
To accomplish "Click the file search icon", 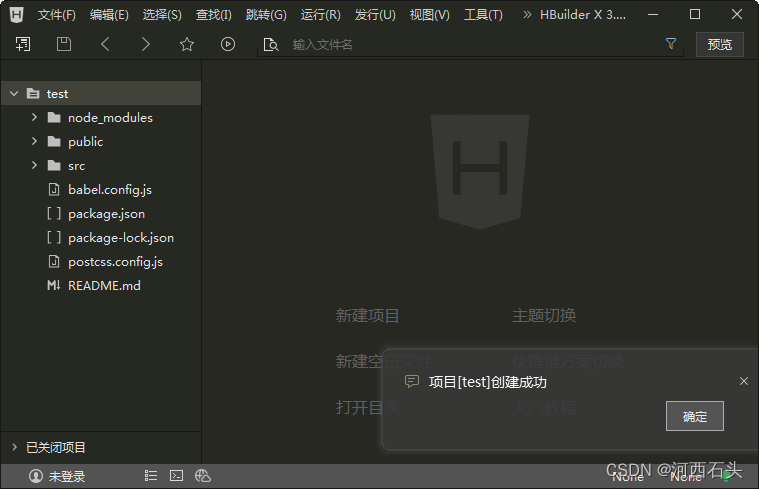I will tap(271, 45).
